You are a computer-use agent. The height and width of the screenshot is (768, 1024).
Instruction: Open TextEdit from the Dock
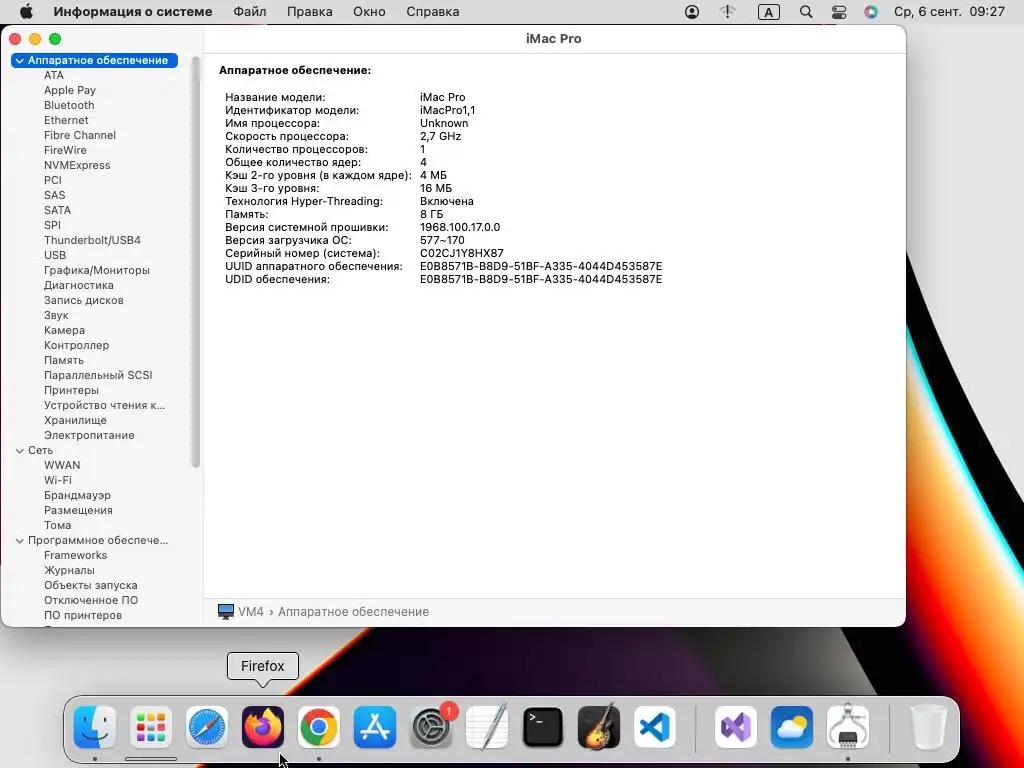click(x=487, y=727)
